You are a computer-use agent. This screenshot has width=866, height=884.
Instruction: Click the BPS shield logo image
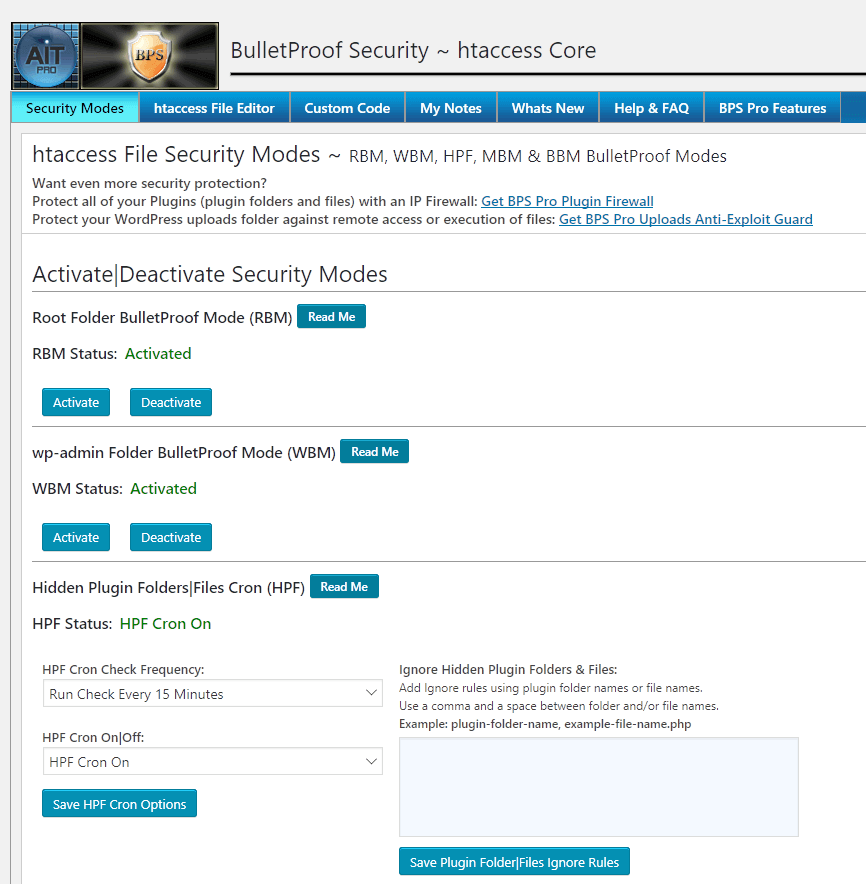pos(149,56)
